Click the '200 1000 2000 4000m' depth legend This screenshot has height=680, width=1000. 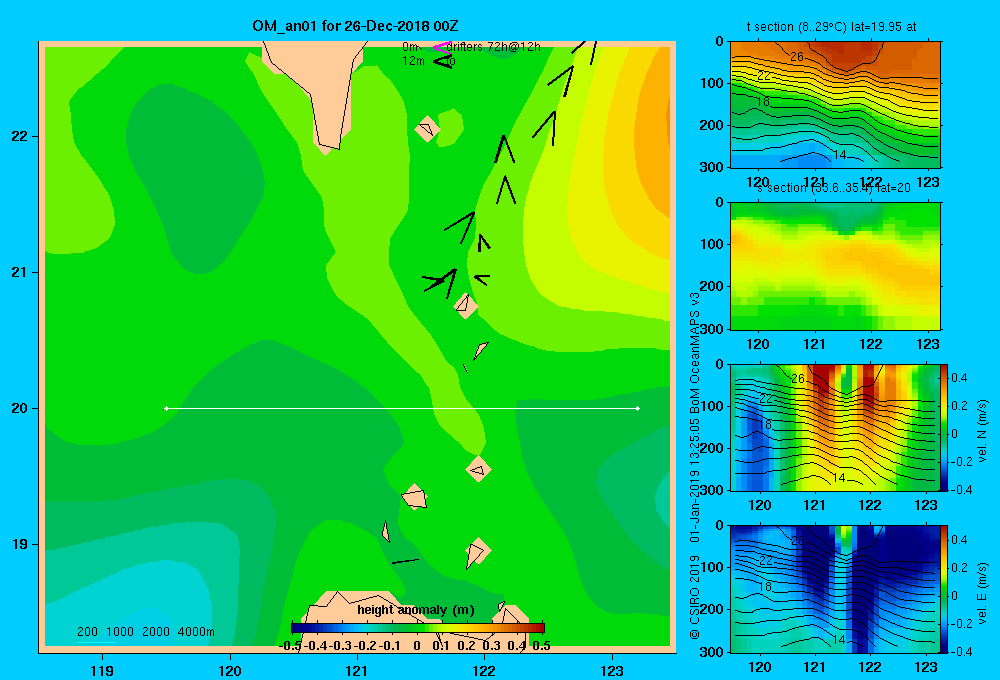pos(145,632)
